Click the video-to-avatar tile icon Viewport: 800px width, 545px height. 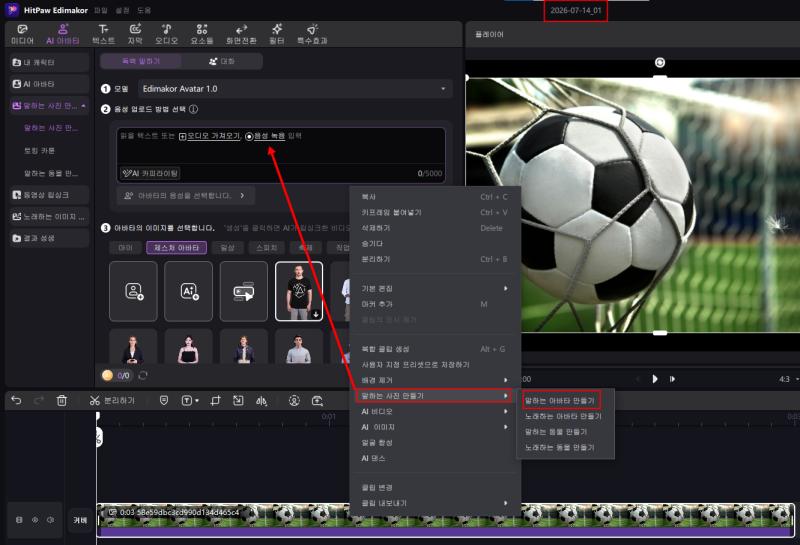click(243, 291)
